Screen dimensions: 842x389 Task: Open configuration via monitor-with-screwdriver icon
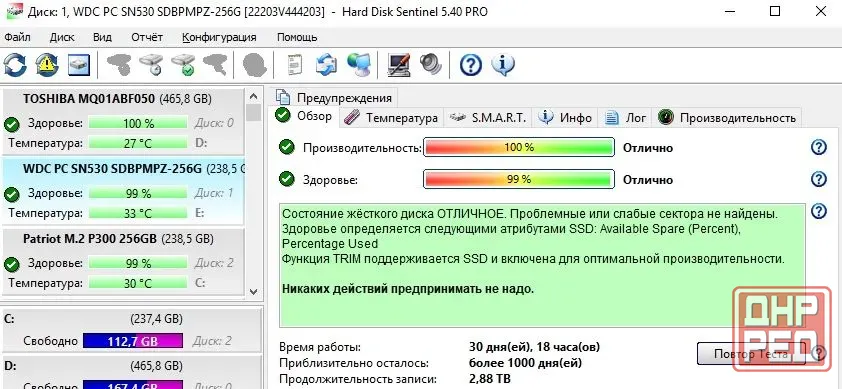[398, 65]
